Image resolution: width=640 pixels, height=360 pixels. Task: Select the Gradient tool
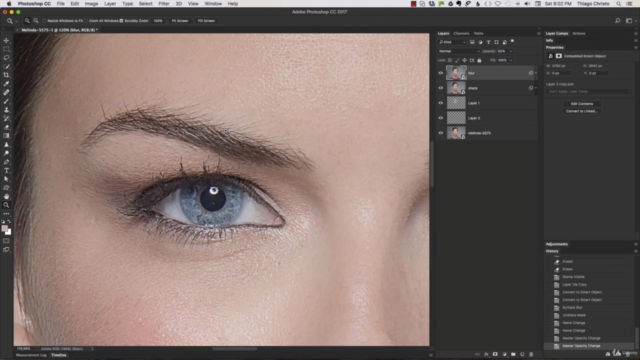click(x=6, y=136)
